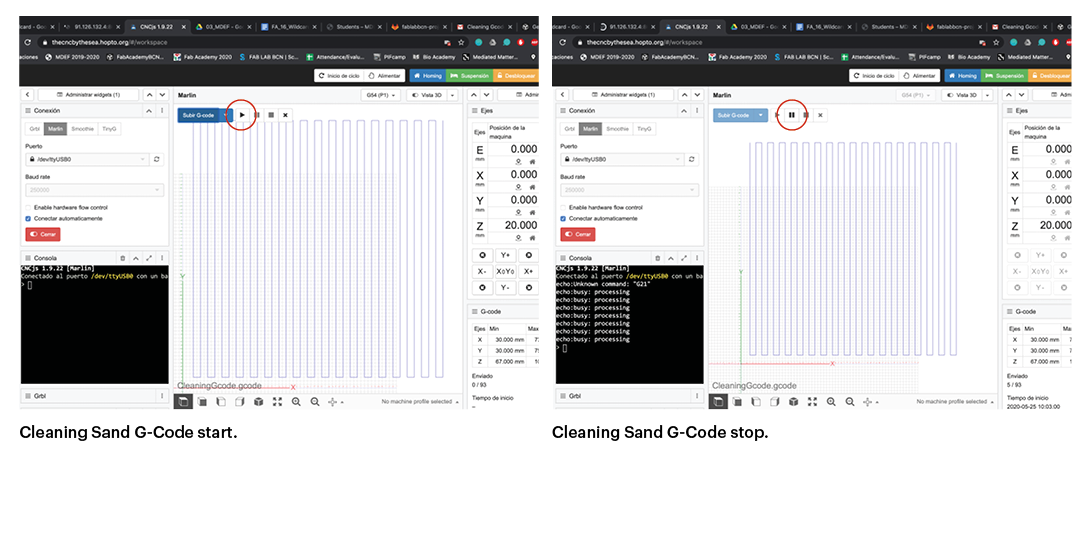Open MDEF 2019-2020 bookmark in left screenshot

[x=73, y=57]
